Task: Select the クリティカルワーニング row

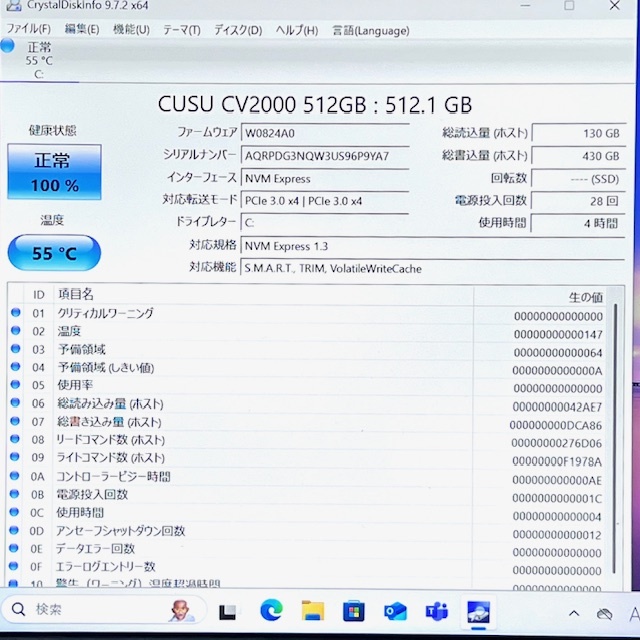Action: 307,313
